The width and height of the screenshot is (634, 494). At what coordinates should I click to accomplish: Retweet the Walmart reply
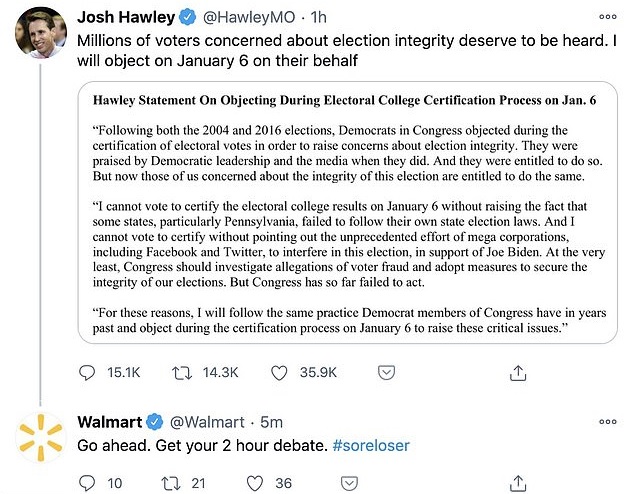click(170, 483)
